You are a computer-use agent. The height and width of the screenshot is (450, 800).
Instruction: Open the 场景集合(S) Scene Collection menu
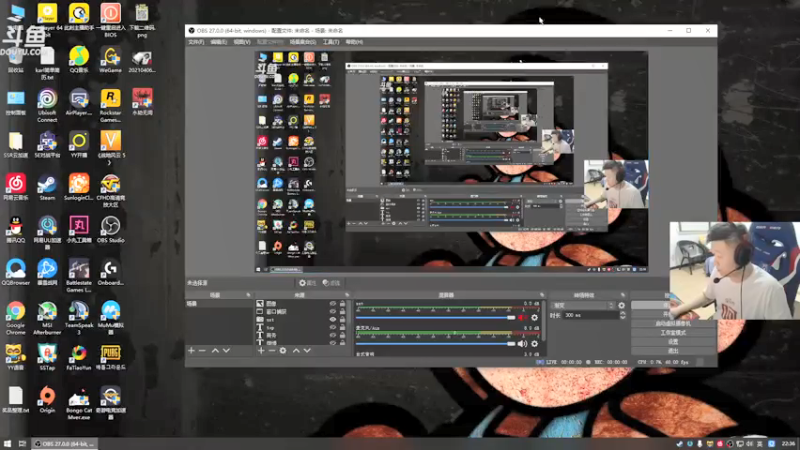[303, 42]
